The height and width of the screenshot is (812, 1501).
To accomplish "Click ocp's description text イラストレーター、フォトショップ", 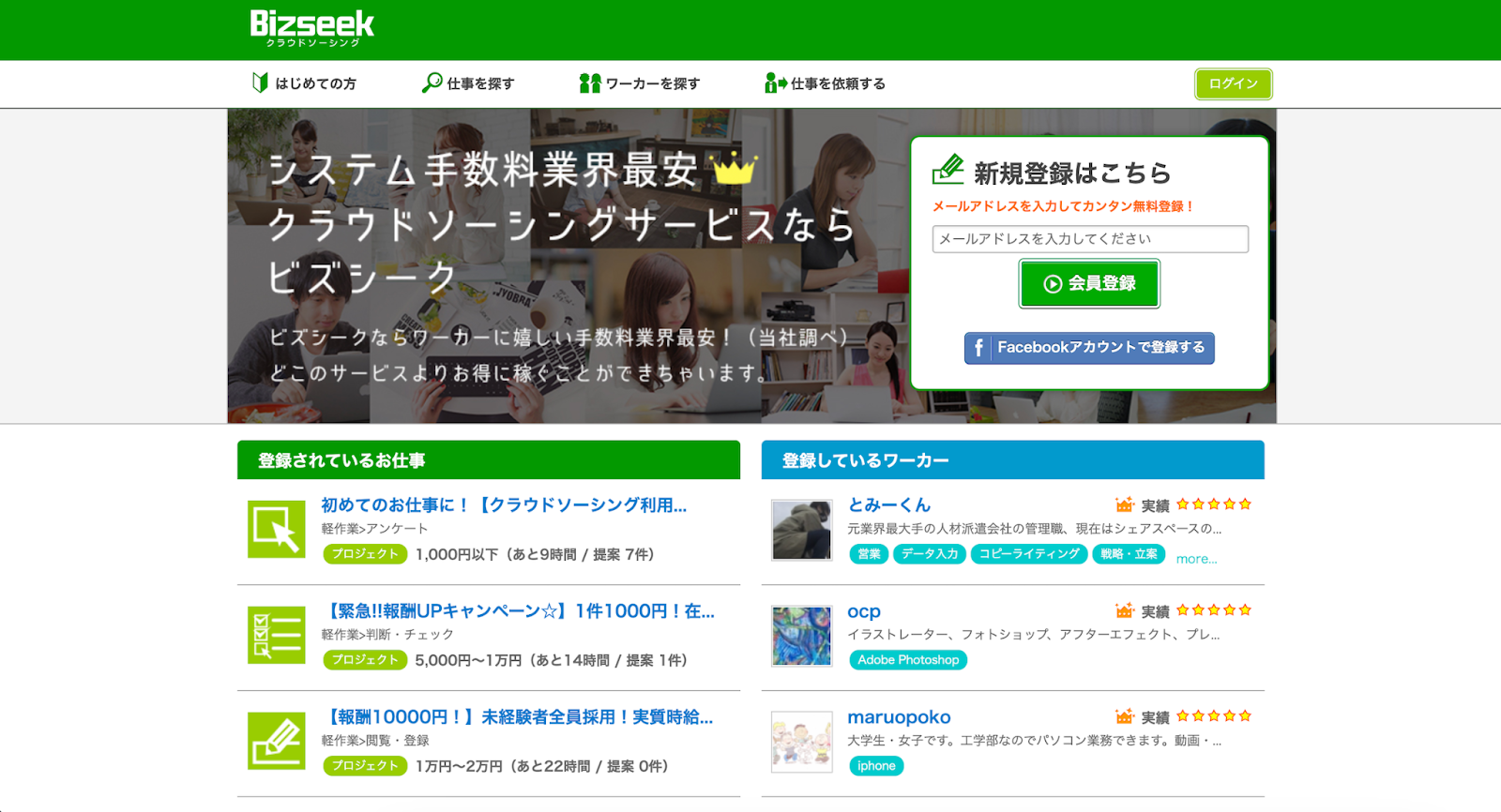I will 1033,635.
